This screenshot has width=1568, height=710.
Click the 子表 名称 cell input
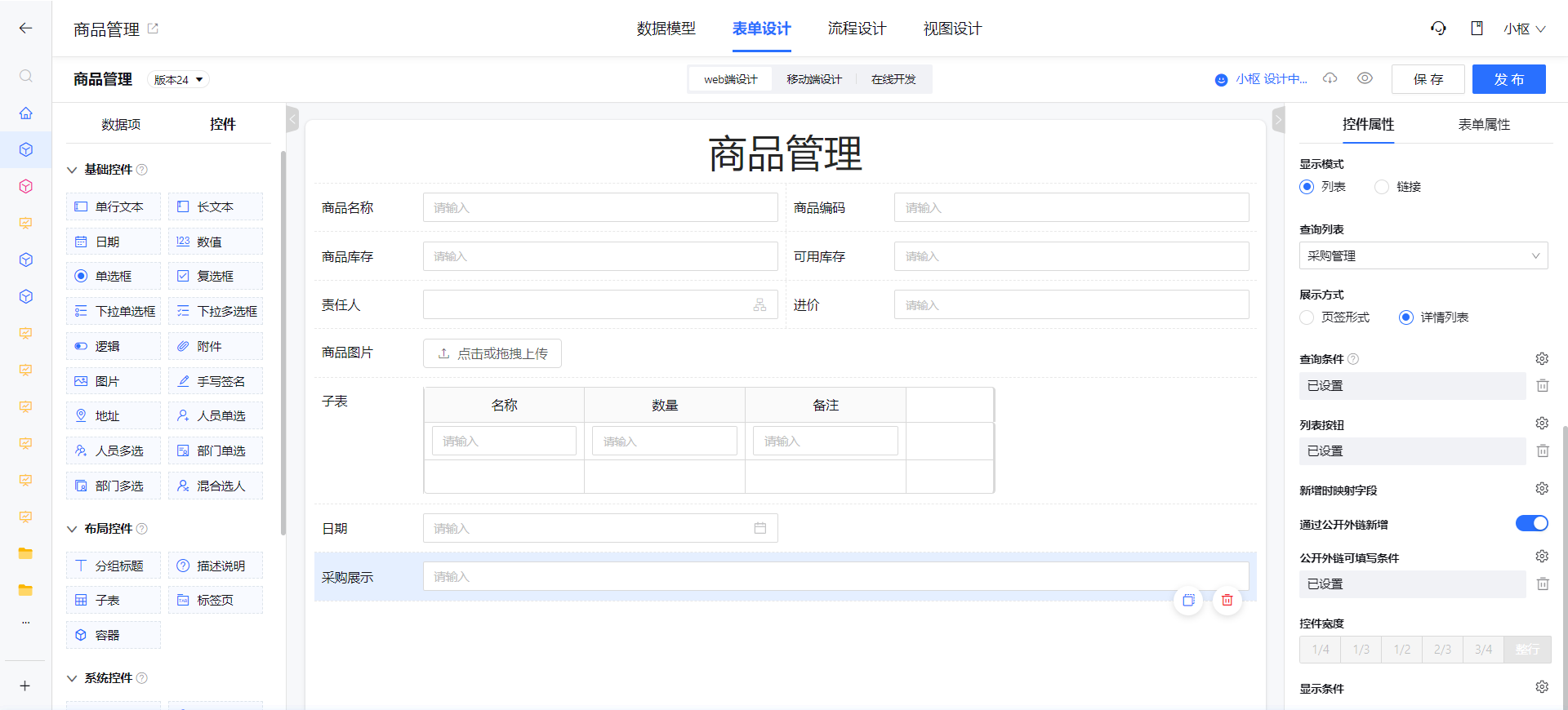pos(504,441)
